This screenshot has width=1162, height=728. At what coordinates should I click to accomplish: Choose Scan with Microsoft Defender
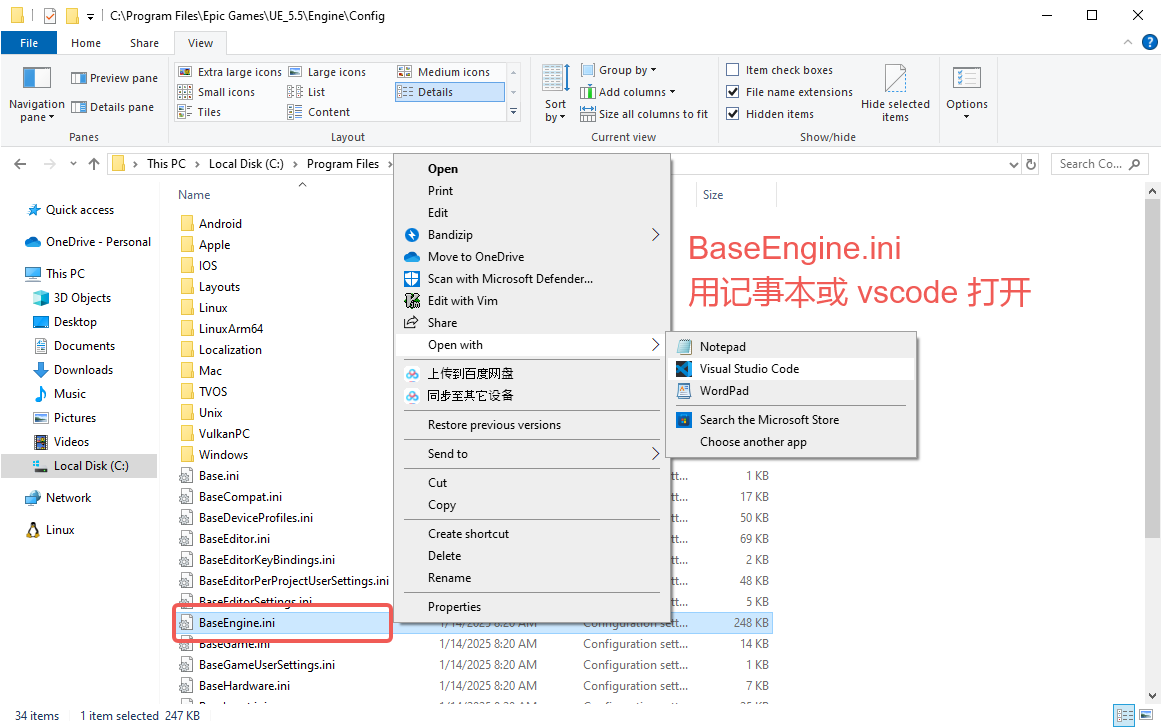coord(532,279)
